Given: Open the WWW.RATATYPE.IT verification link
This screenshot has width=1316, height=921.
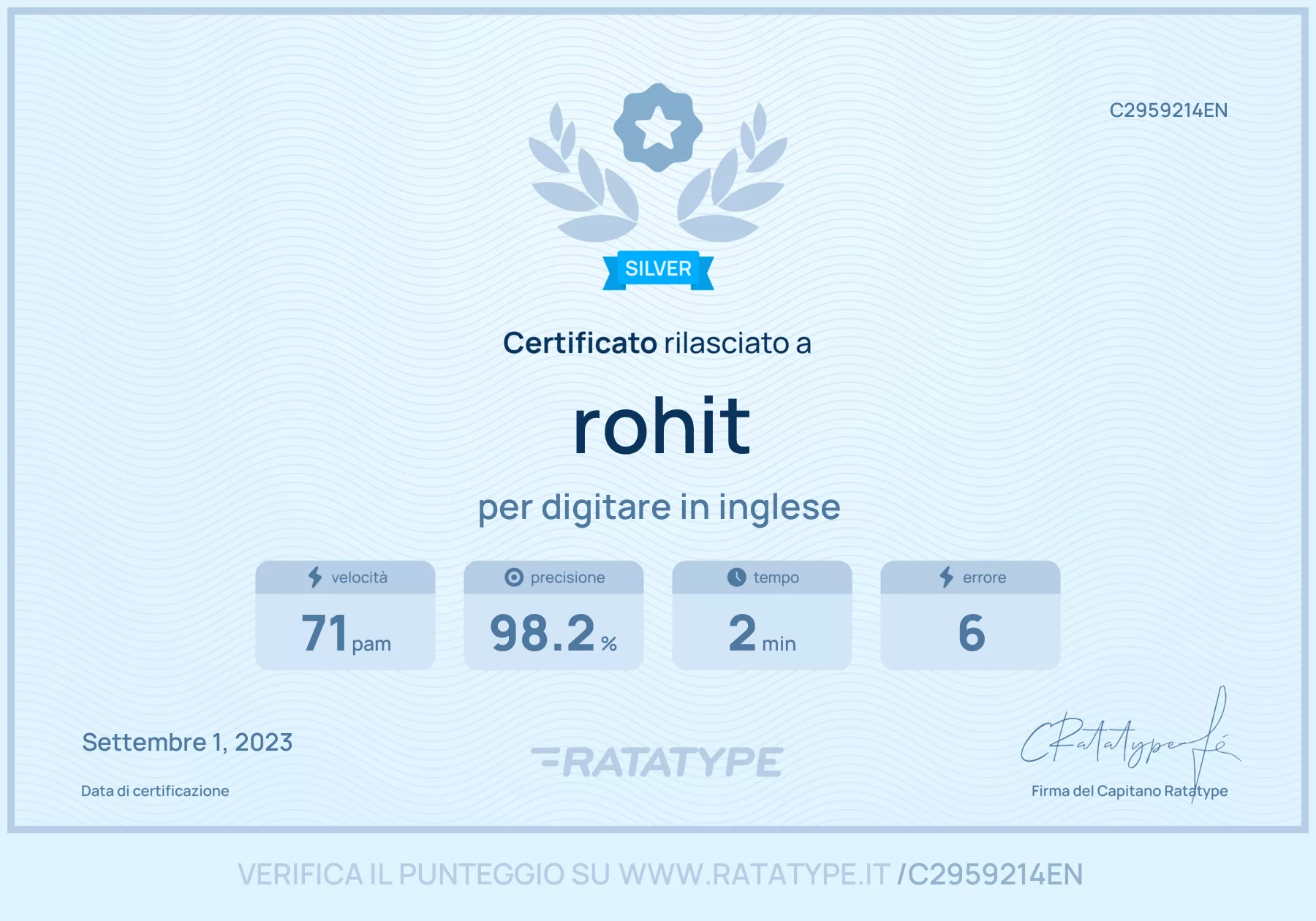Looking at the screenshot, I should click(x=755, y=874).
